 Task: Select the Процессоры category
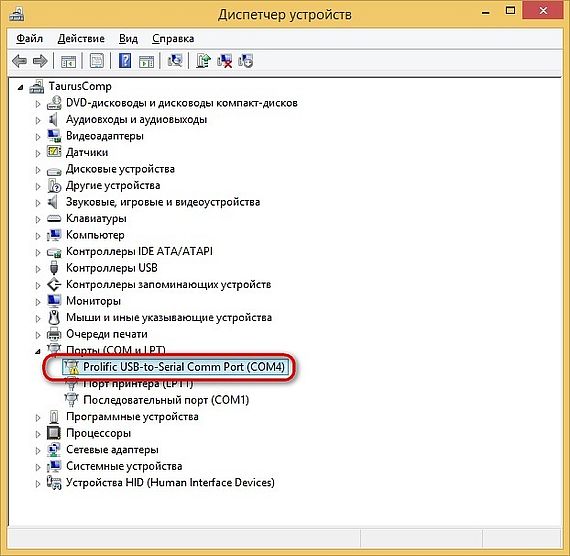click(98, 433)
